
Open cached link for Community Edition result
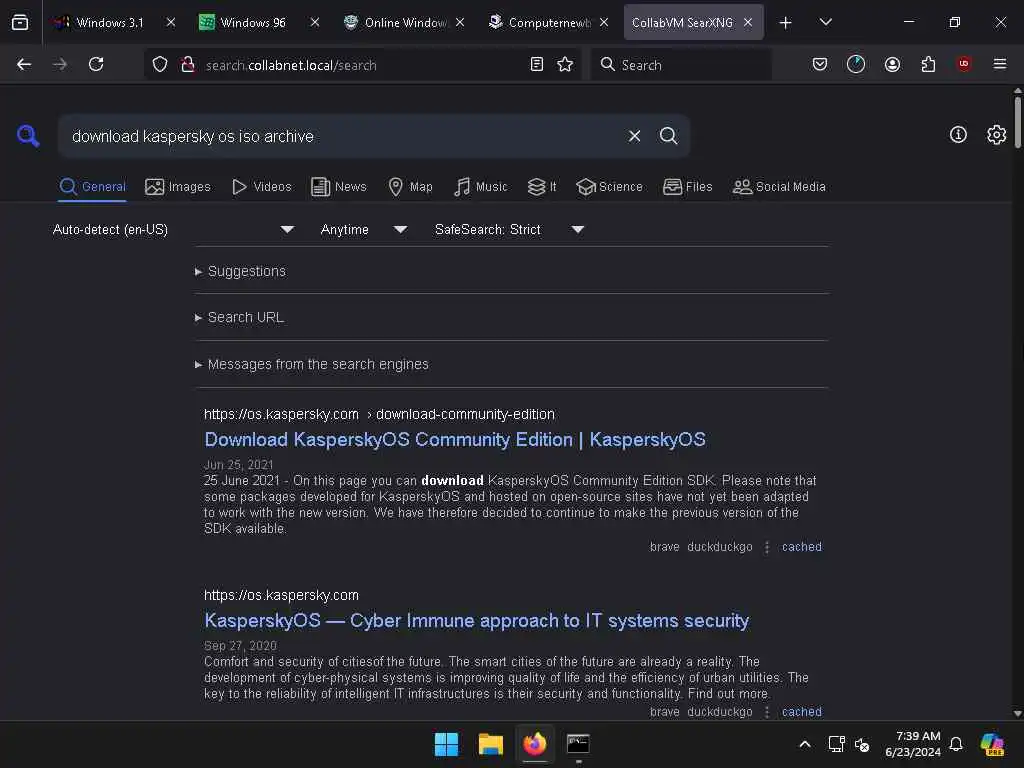(x=801, y=547)
